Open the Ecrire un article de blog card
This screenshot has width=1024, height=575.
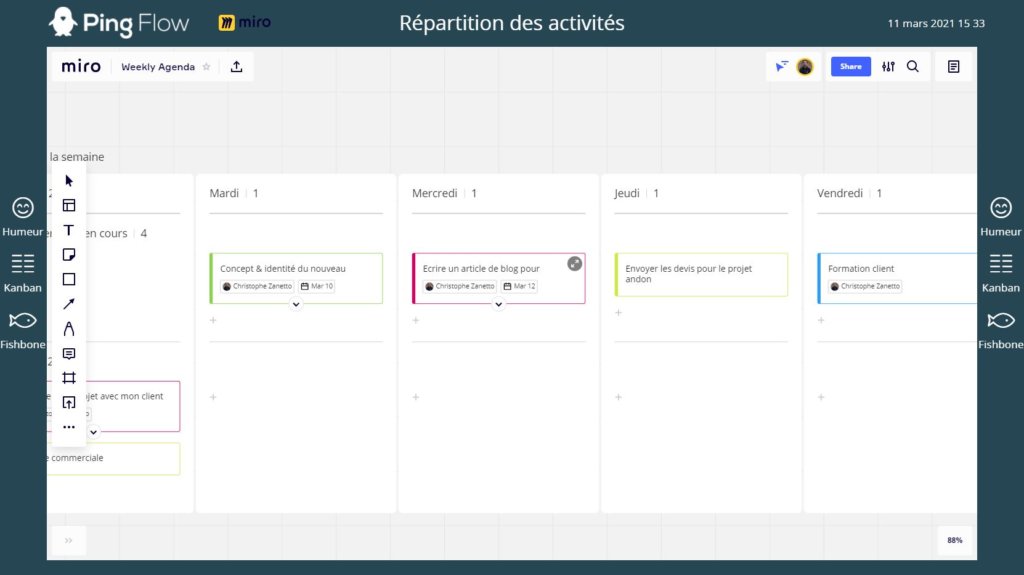tap(498, 278)
